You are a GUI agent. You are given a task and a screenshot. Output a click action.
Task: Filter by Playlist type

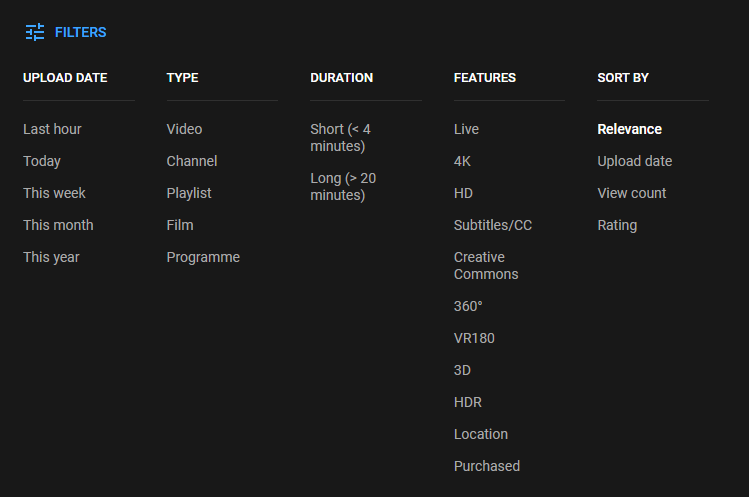189,193
